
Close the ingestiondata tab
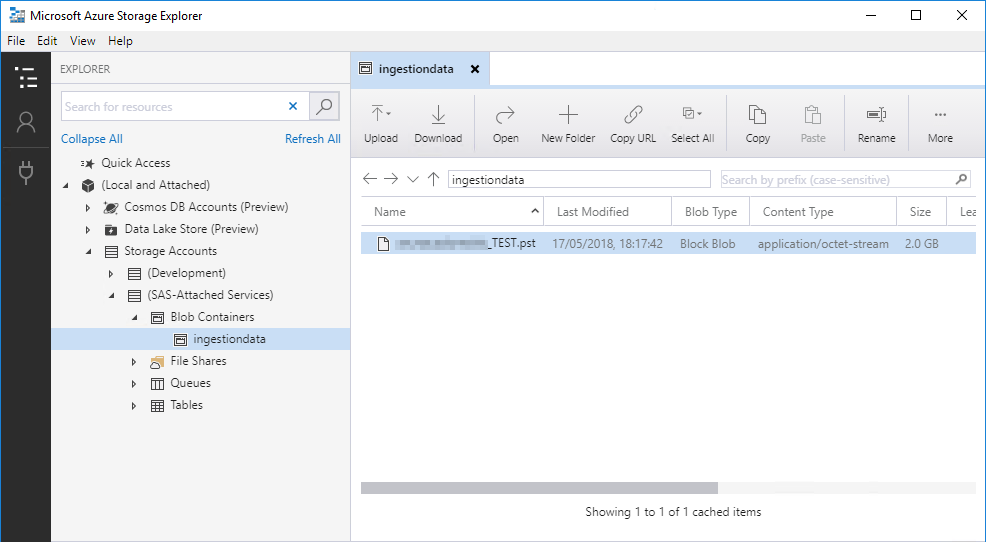point(475,69)
